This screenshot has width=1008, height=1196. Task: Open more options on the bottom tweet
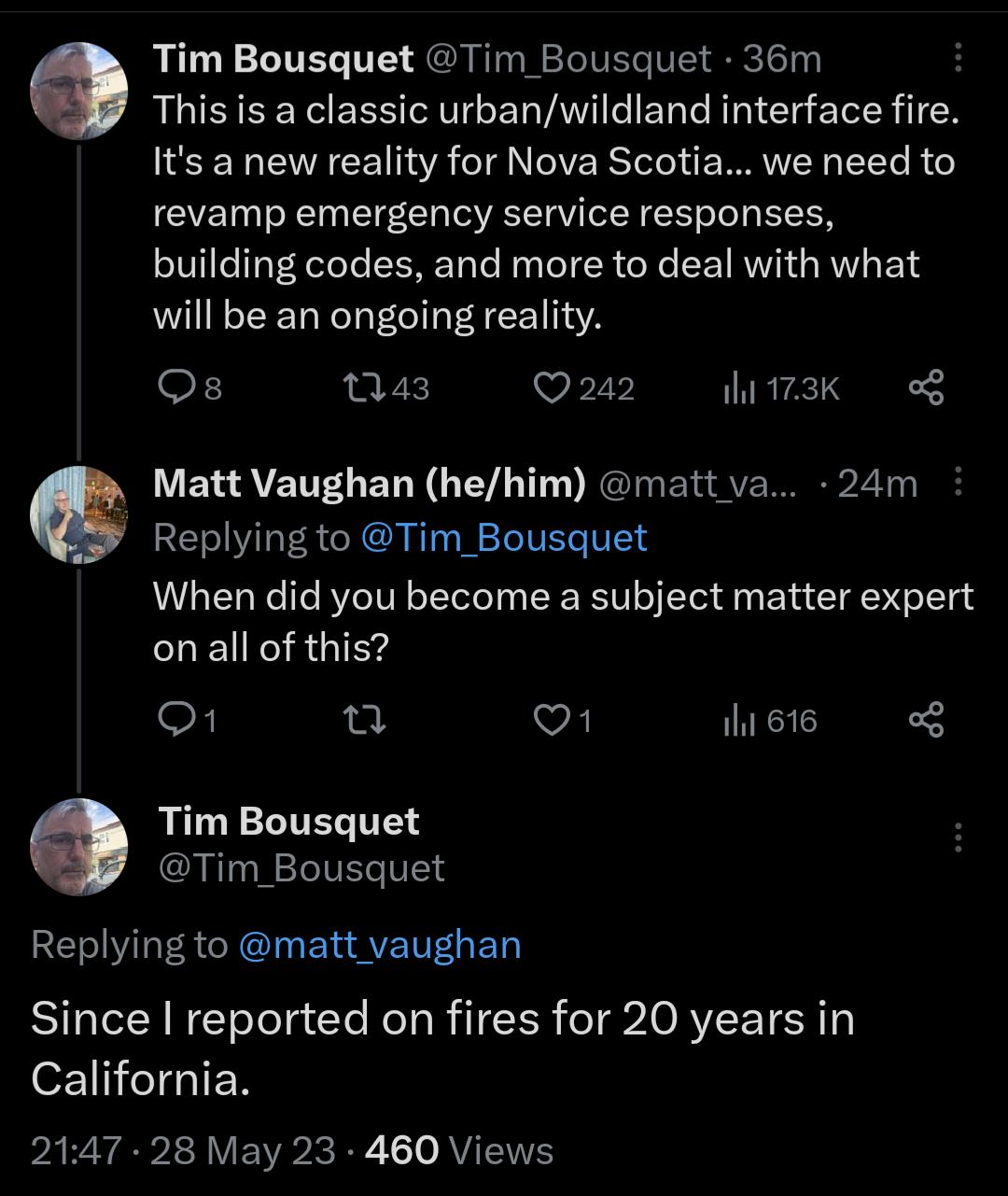(x=959, y=837)
